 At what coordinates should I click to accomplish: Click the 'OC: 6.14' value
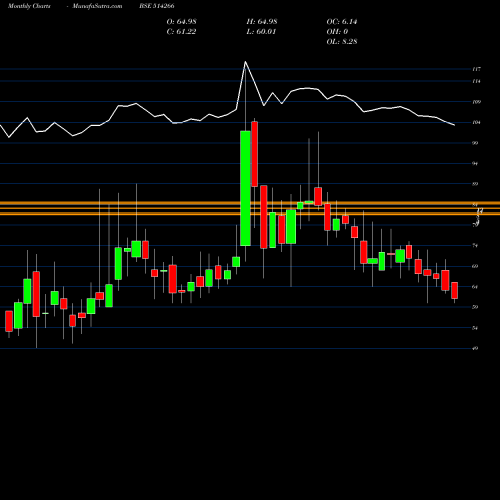tap(342, 22)
